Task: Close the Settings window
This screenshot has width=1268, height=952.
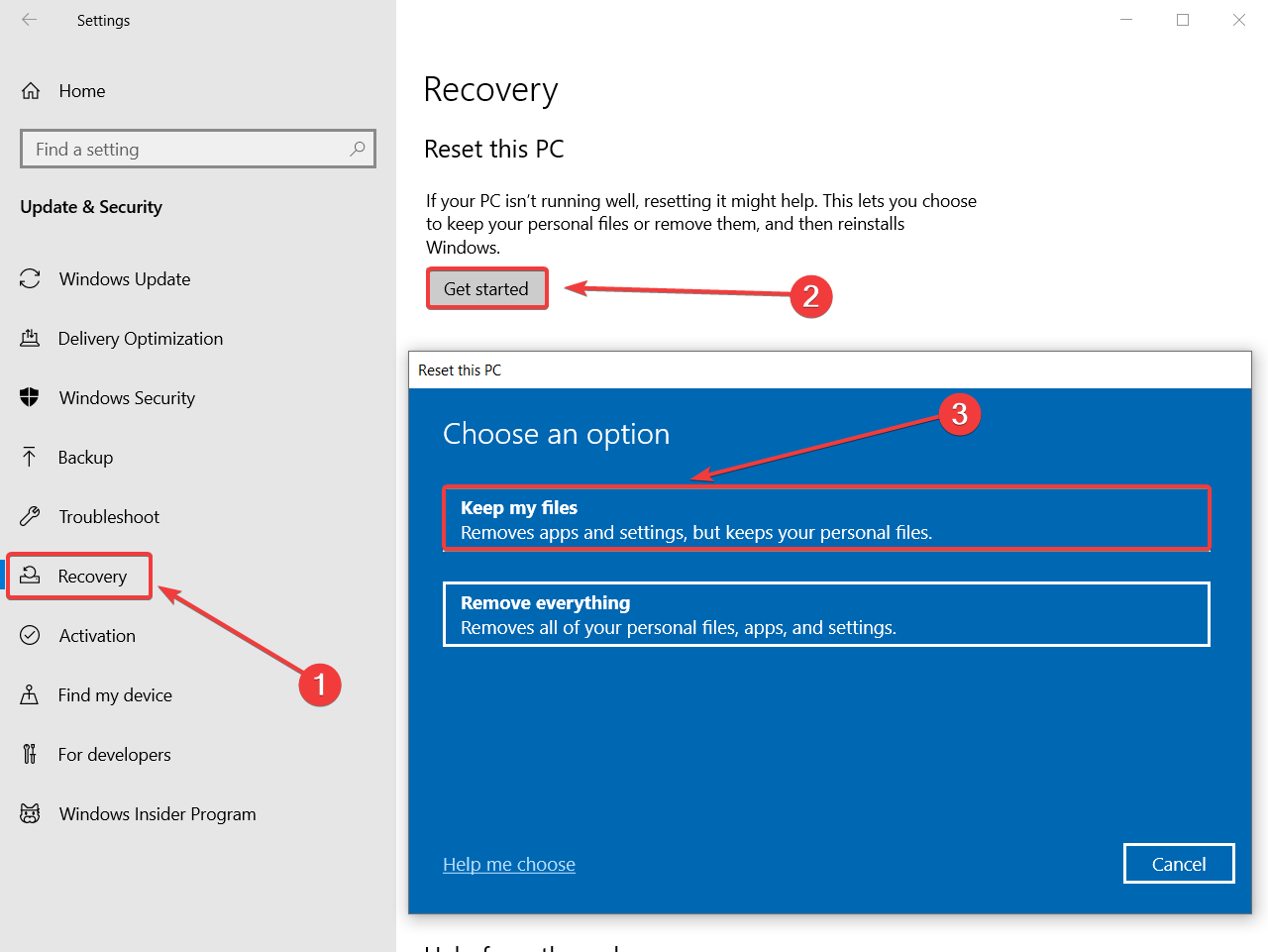Action: pos(1239,20)
